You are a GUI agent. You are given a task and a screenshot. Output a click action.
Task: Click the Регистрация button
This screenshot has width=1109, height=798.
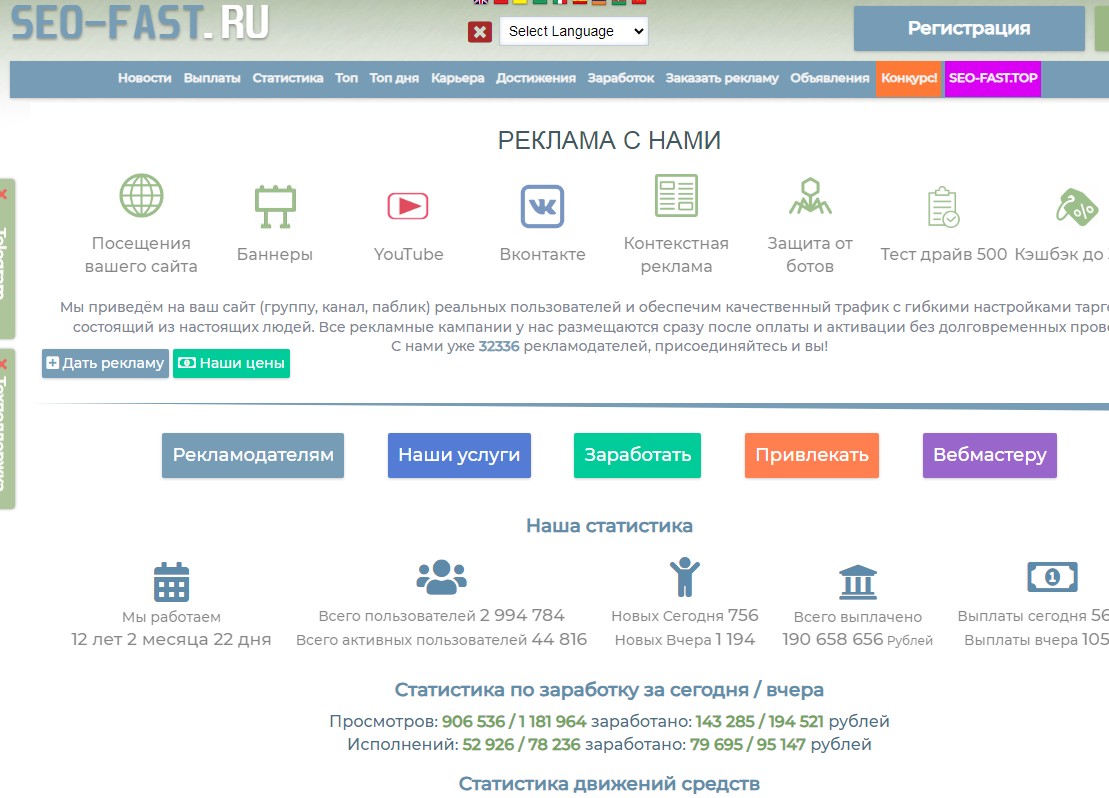tap(969, 28)
